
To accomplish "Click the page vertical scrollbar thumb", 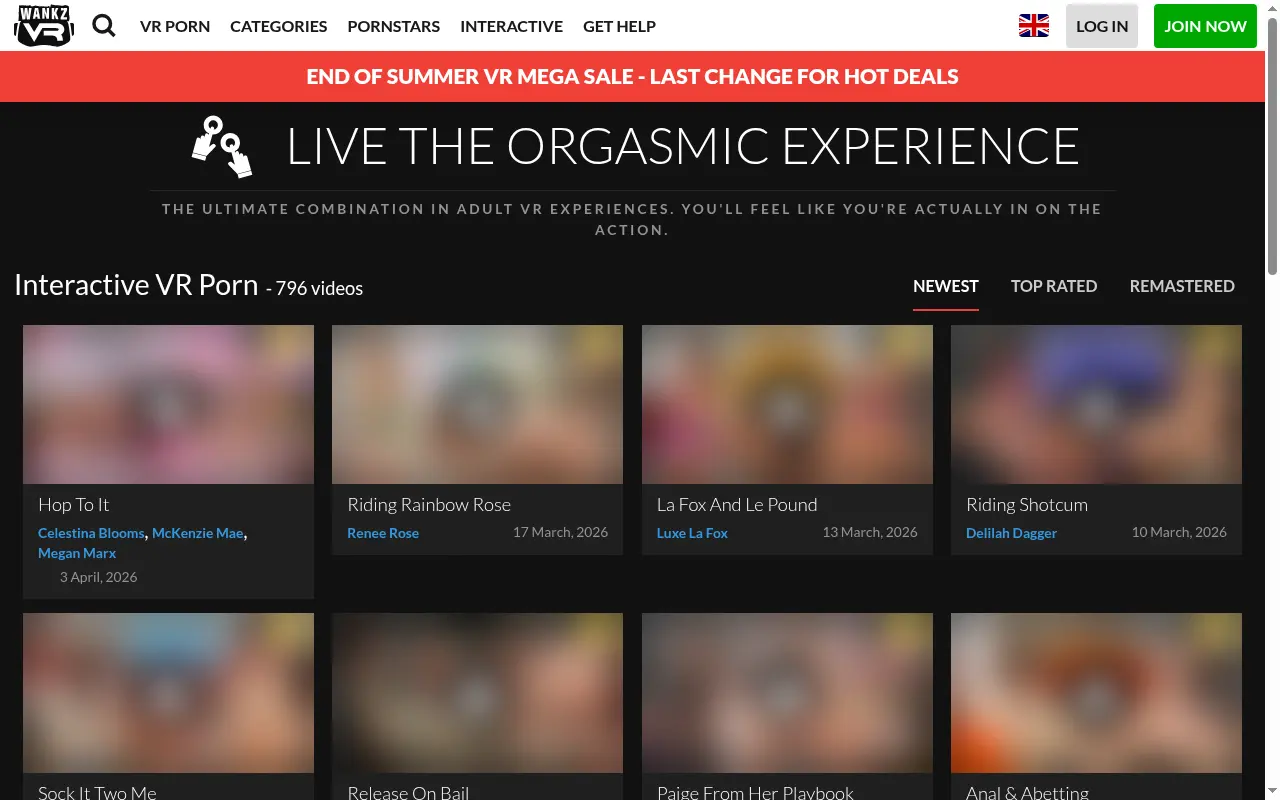I will click(x=1272, y=145).
